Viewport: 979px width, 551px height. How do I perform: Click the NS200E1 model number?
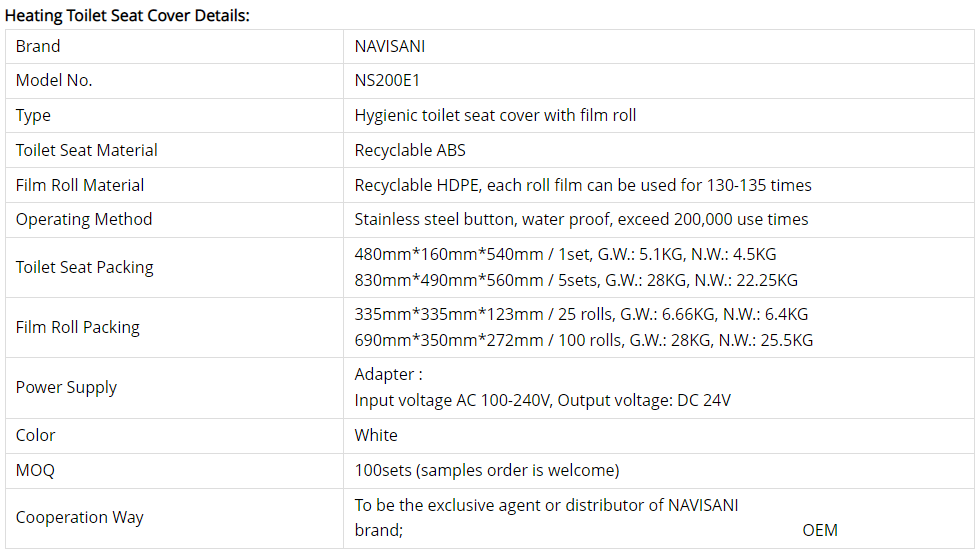387,80
